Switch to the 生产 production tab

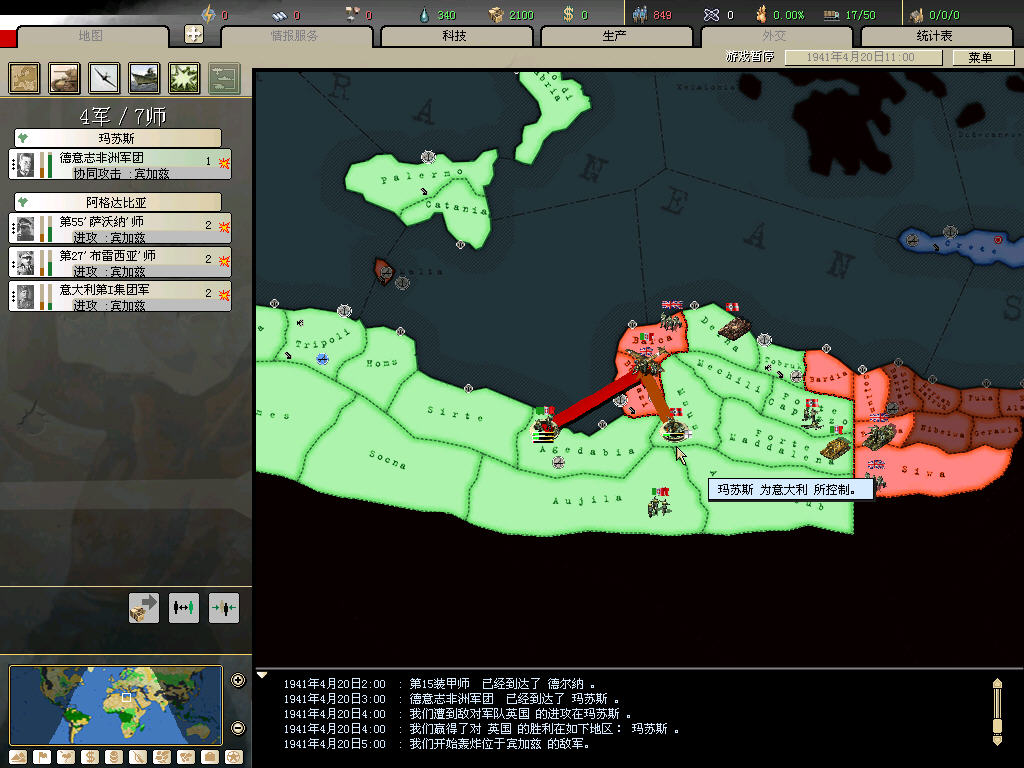click(x=615, y=36)
